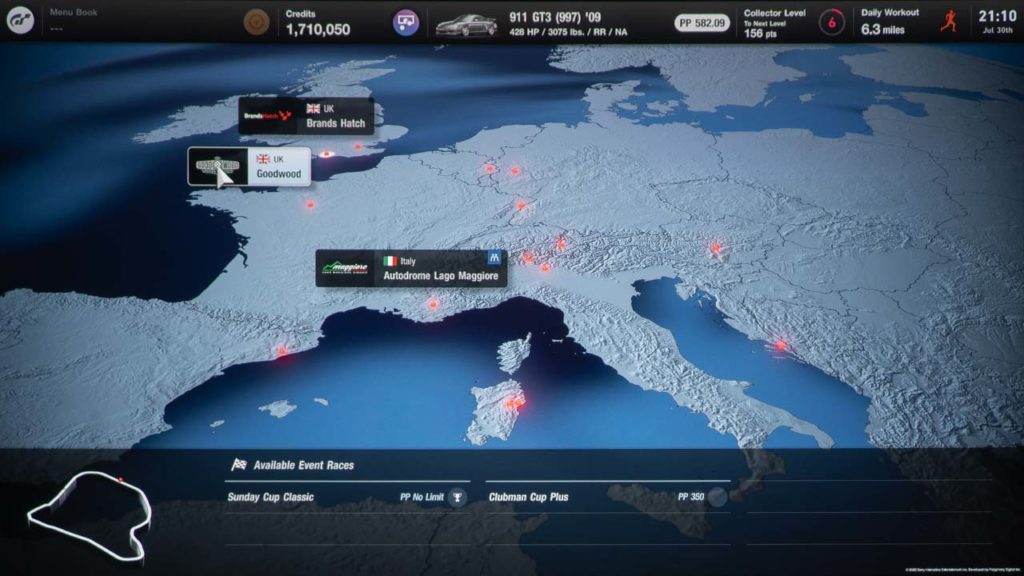This screenshot has height=576, width=1024.
Task: Select the car name 911 GT3 (997) '09
Action: (555, 17)
